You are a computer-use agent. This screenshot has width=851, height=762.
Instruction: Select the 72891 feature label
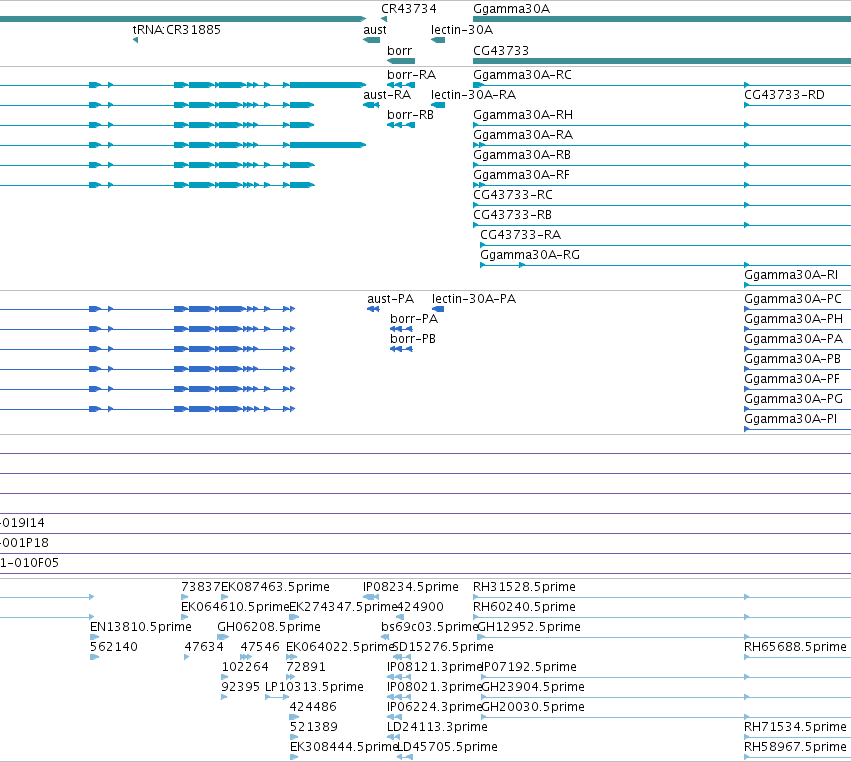coord(306,666)
